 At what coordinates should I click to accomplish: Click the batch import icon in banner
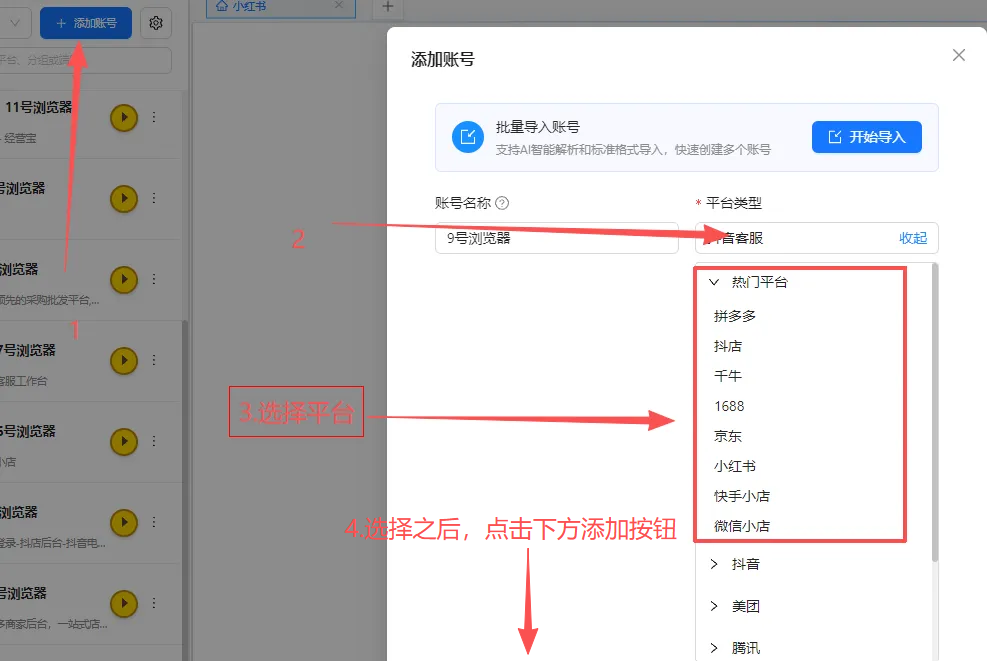(467, 137)
